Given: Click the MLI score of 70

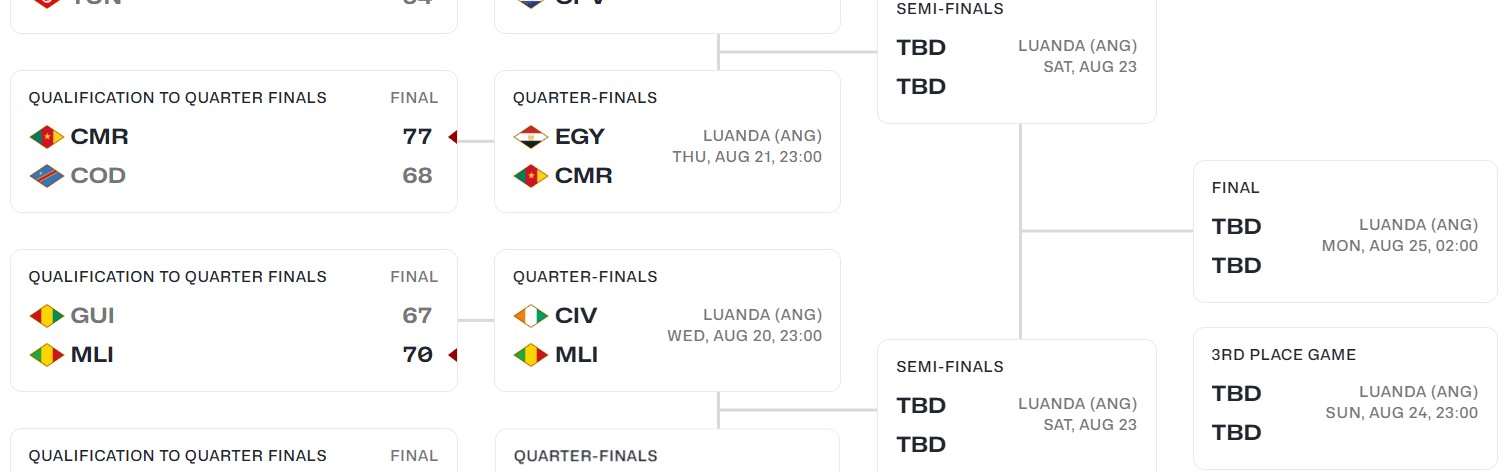Looking at the screenshot, I should pos(417,355).
